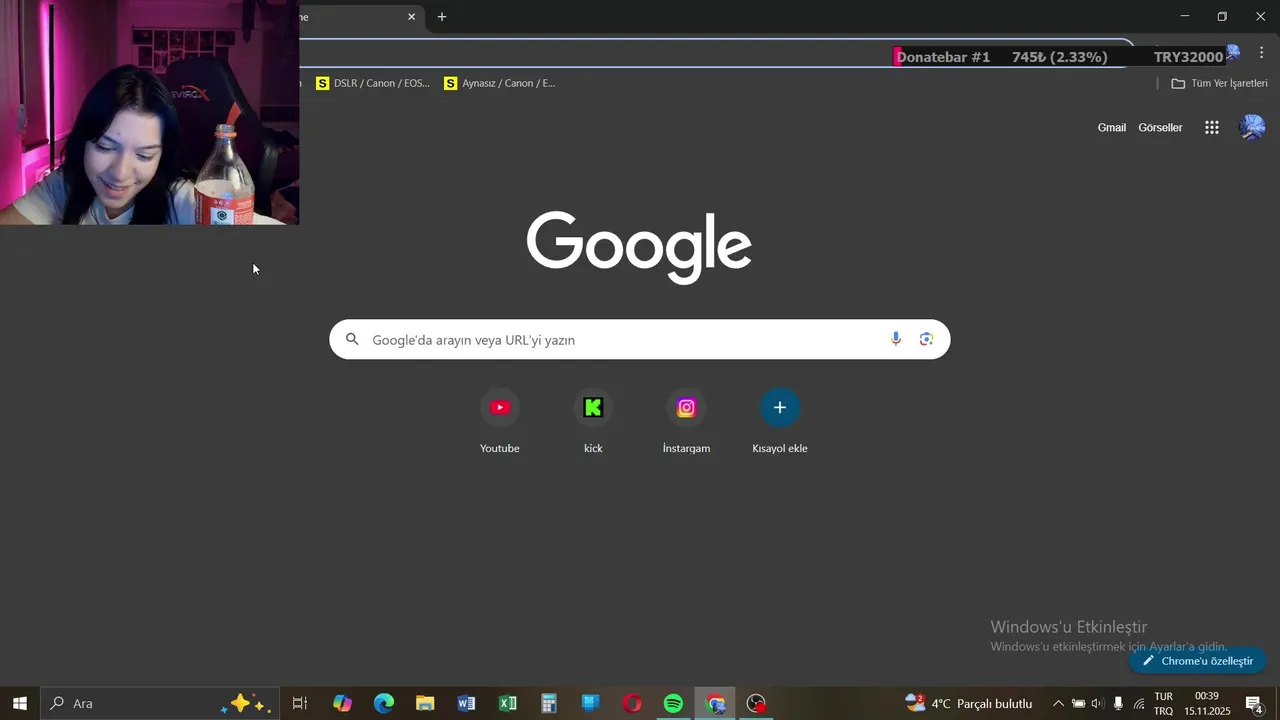The height and width of the screenshot is (720, 1280).
Task: Open the Google account profile picture
Action: coord(1252,127)
